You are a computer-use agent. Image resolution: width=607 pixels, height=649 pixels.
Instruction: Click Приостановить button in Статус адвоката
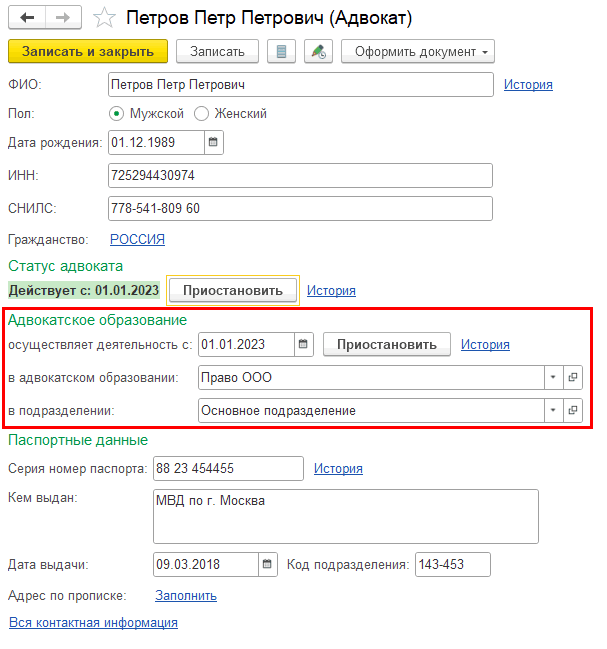pyautogui.click(x=232, y=290)
